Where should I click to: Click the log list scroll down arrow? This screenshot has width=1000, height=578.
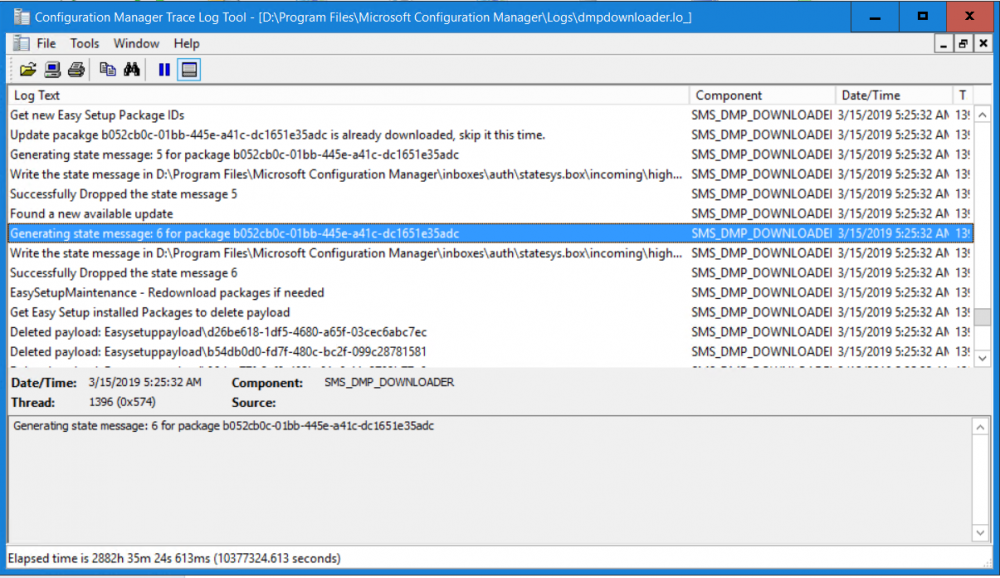click(982, 358)
